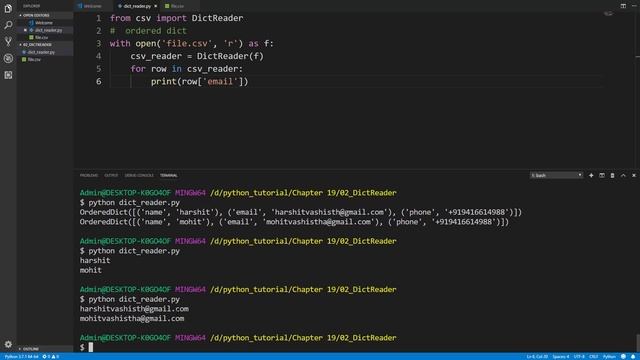Click 'mohitvashistha@gmail.com' terminal output line

point(132,318)
